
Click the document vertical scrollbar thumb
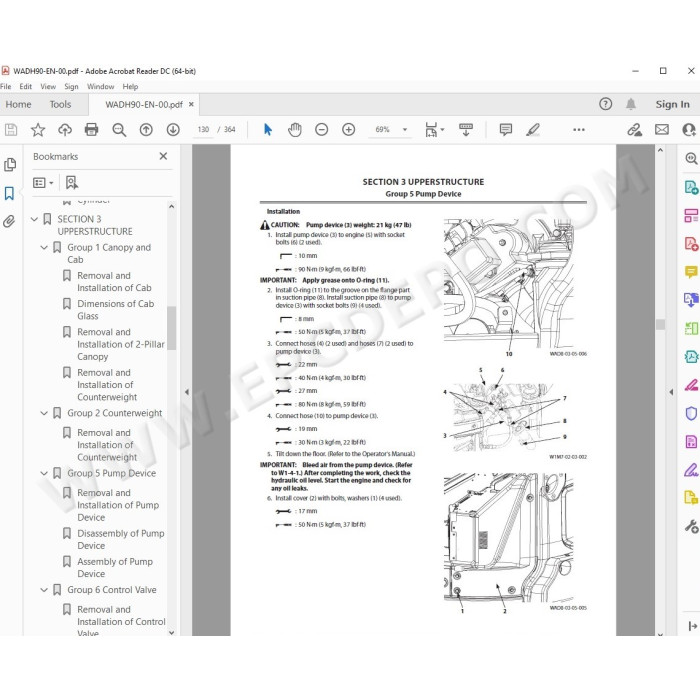pos(660,325)
